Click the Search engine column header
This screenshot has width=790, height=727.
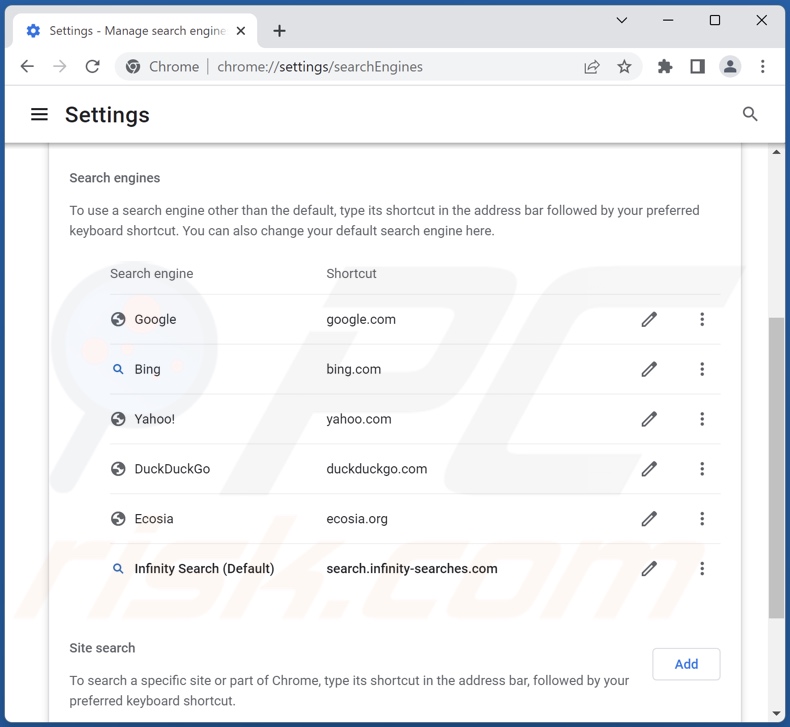click(152, 274)
